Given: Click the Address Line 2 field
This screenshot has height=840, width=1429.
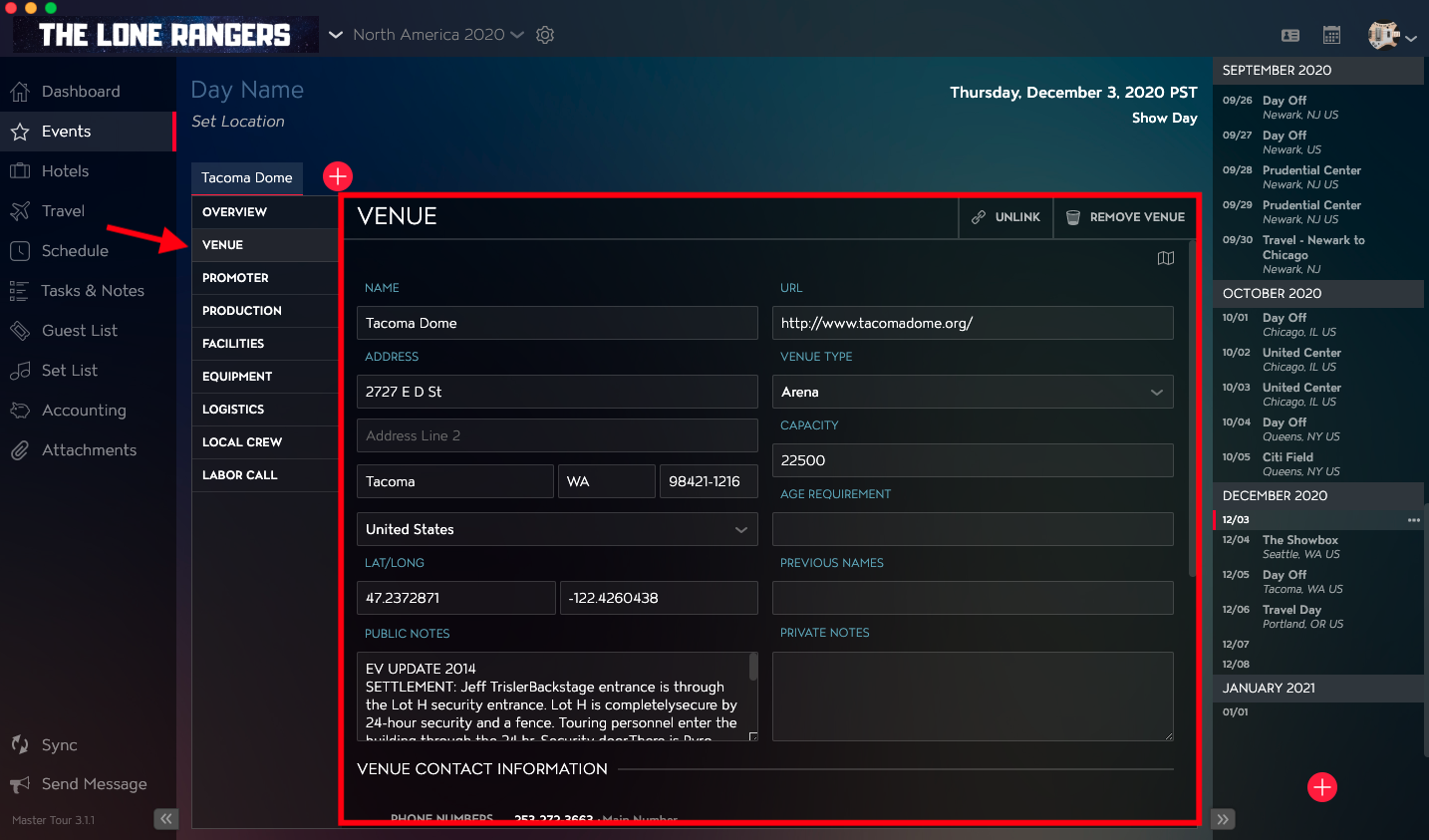Looking at the screenshot, I should point(557,435).
